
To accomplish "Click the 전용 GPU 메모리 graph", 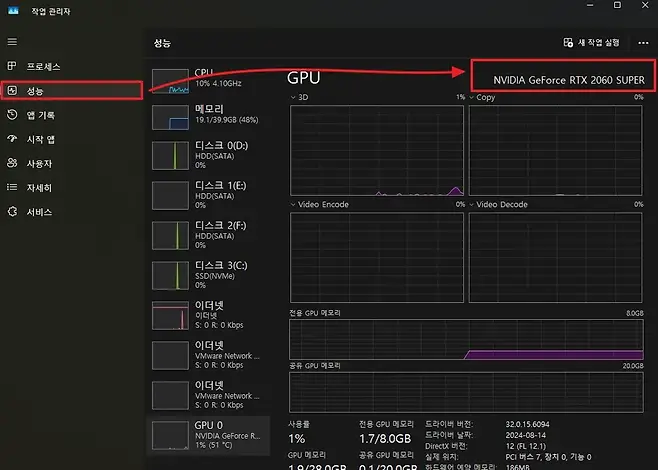I will tap(466, 339).
